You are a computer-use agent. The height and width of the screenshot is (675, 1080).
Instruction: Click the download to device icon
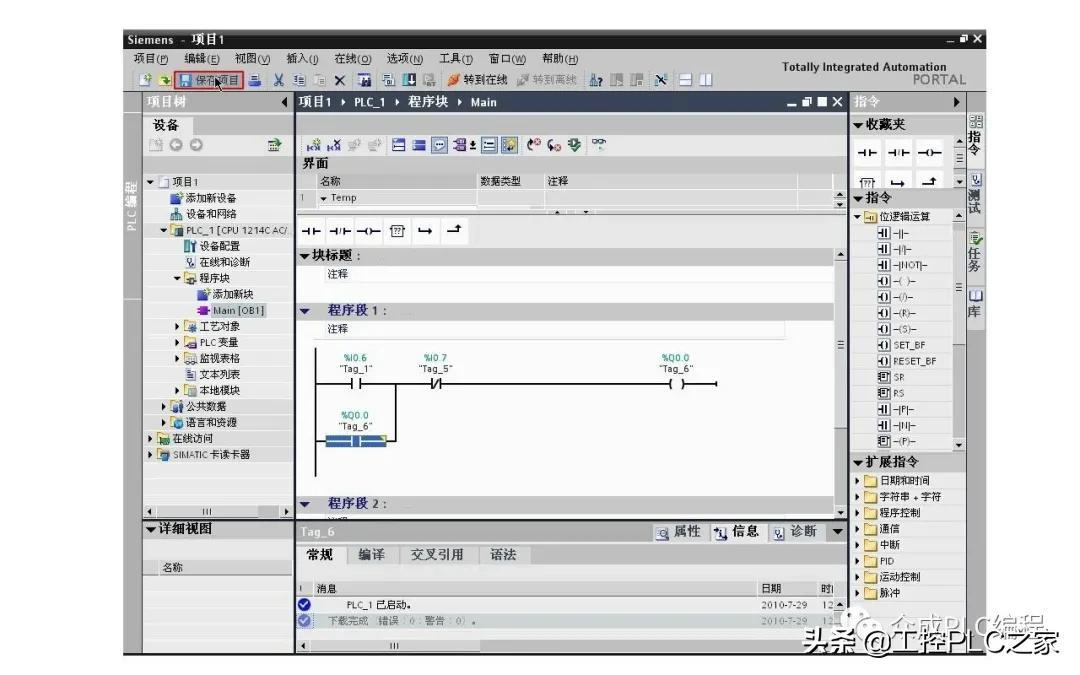coord(409,81)
